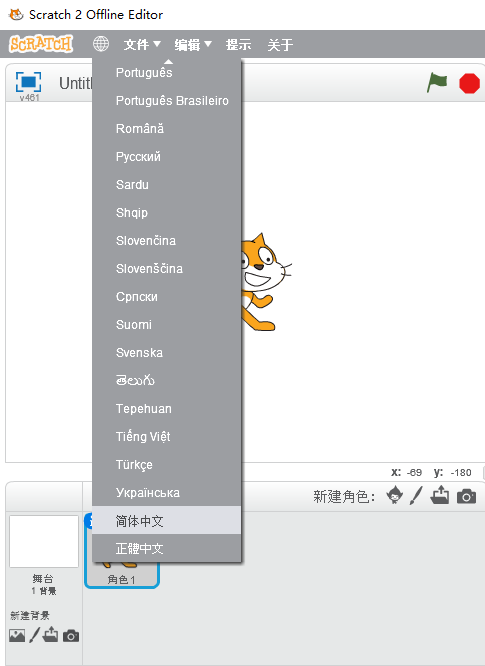The height and width of the screenshot is (666, 485).
Task: Select Română language
Action: tap(166, 129)
